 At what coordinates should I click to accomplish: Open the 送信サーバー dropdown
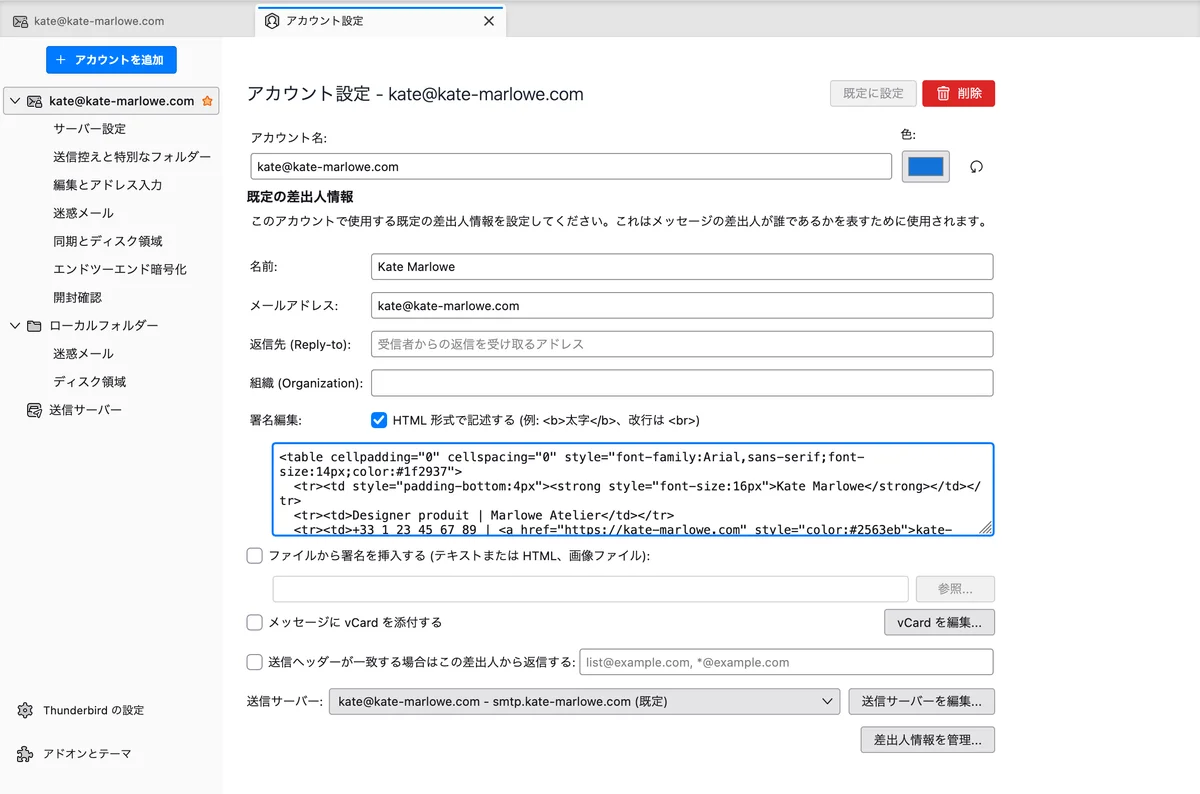584,702
